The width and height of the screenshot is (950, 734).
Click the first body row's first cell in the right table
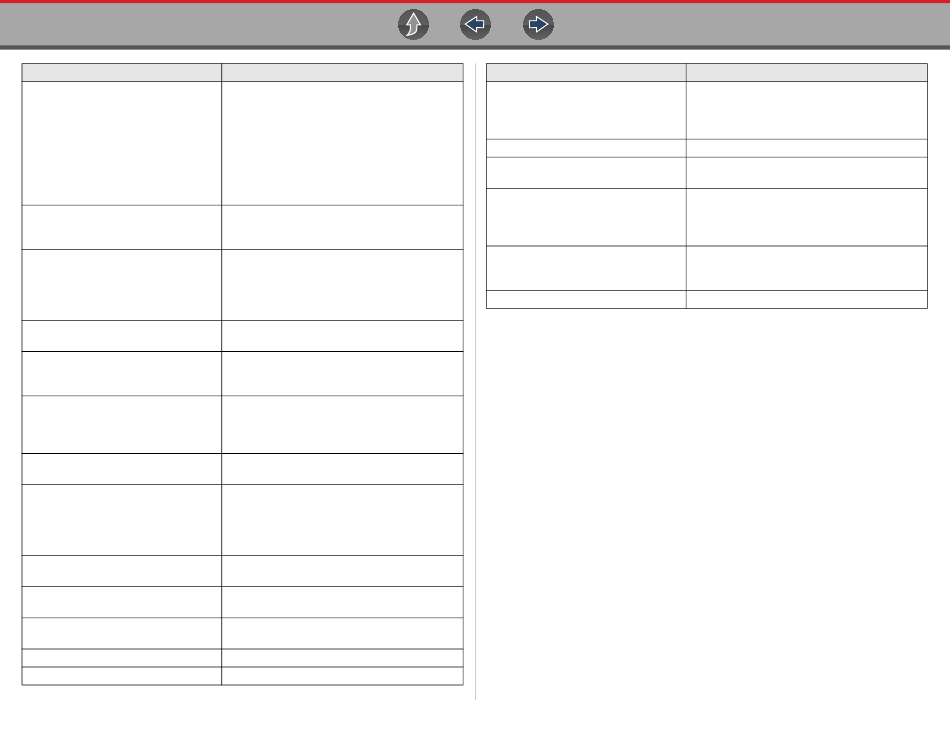(x=586, y=110)
